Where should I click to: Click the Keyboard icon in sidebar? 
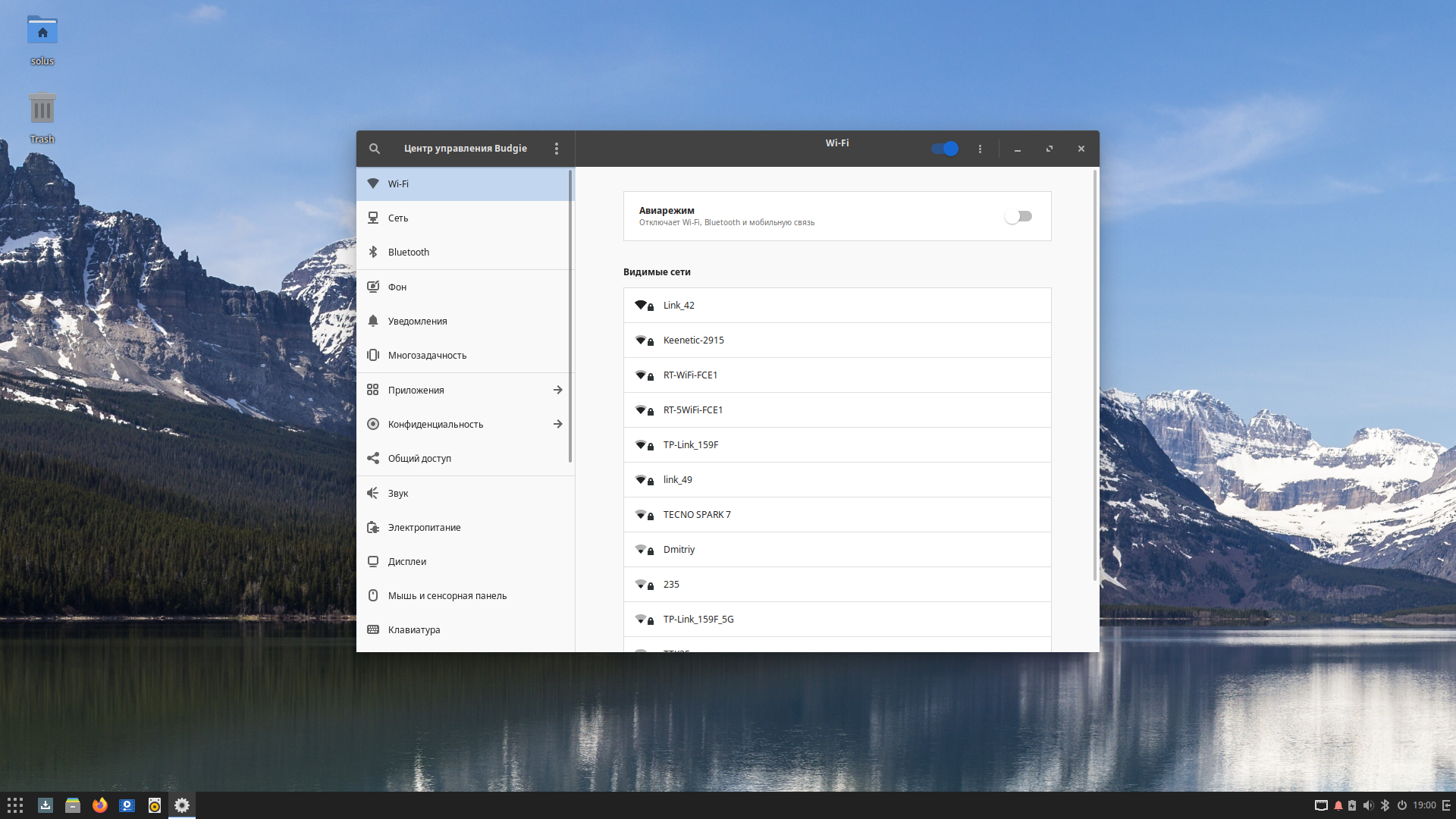tap(375, 629)
